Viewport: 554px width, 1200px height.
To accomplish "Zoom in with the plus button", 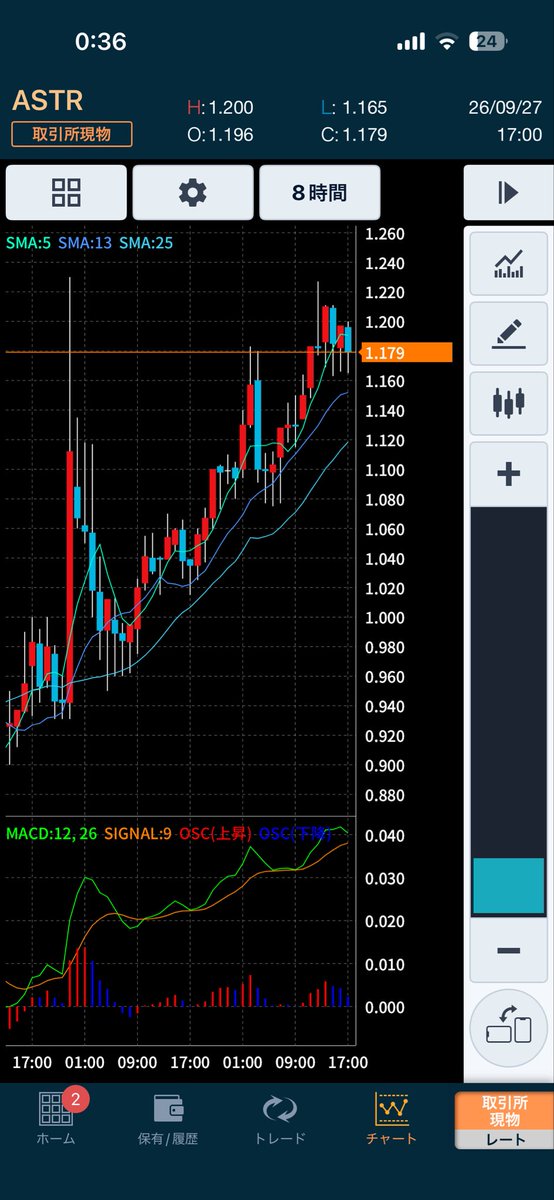I will tap(508, 474).
